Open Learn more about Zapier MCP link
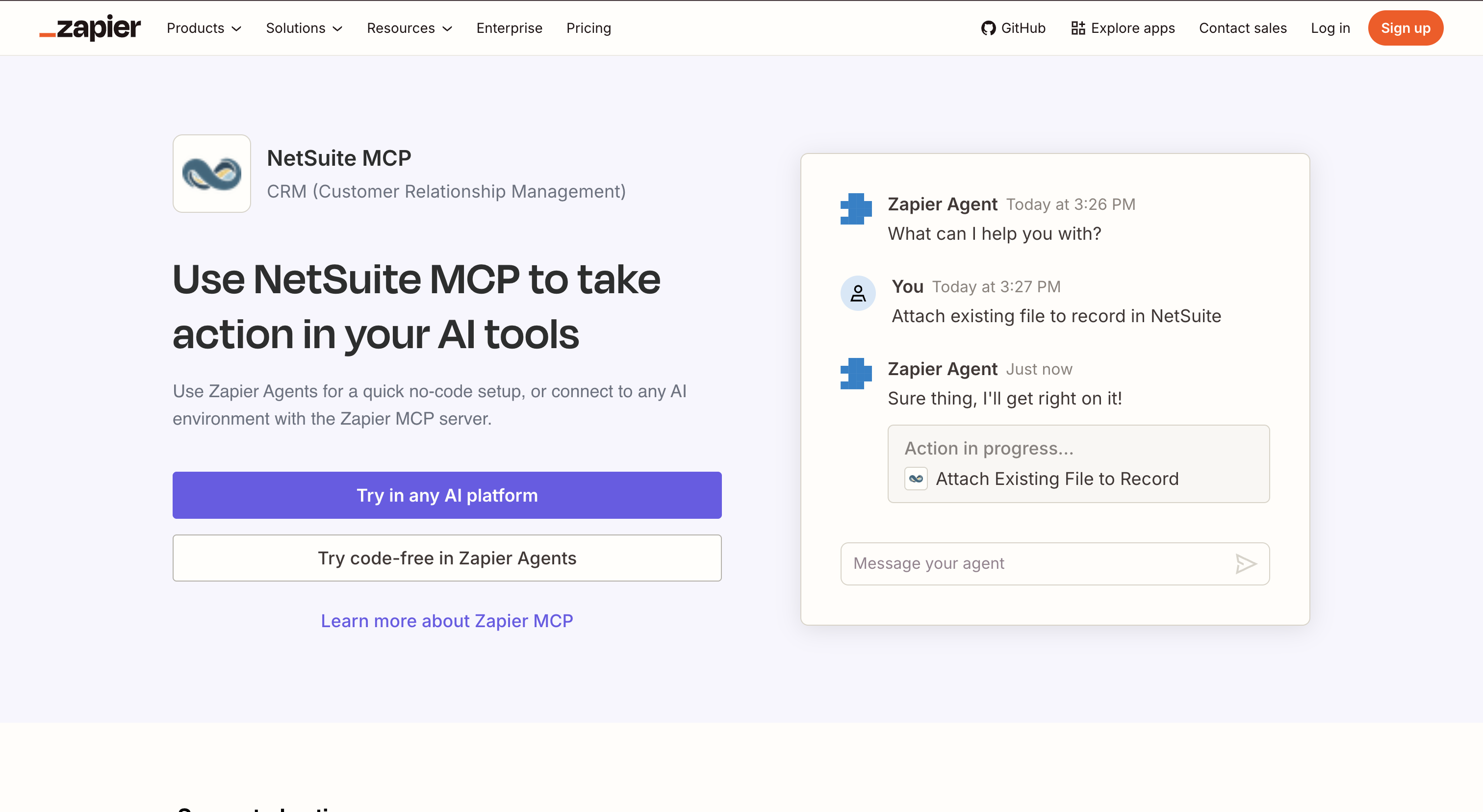Viewport: 1483px width, 812px height. [x=447, y=621]
